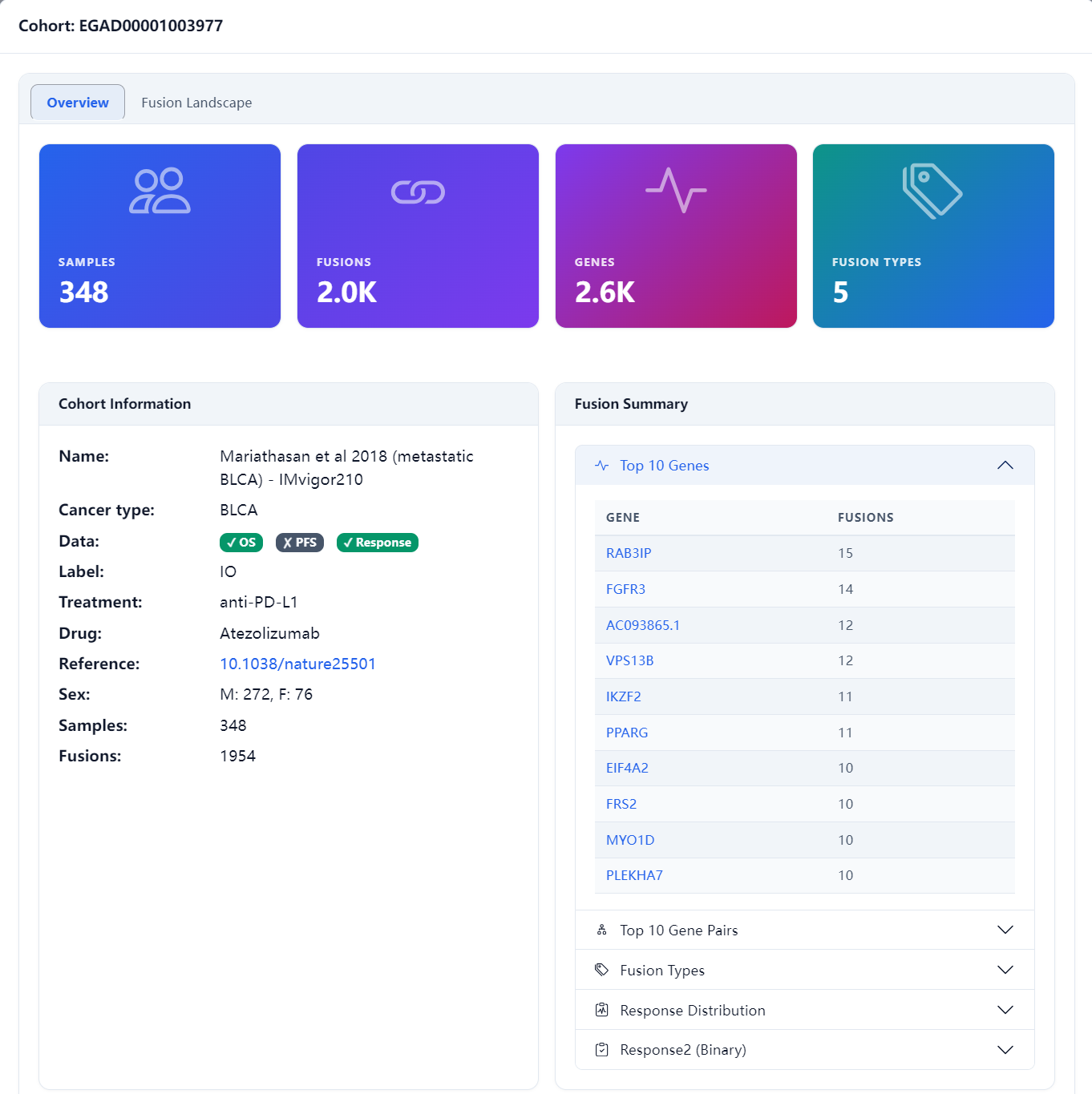Open the RAB3IP gene link
The width and height of the screenshot is (1092, 1094).
pos(629,553)
